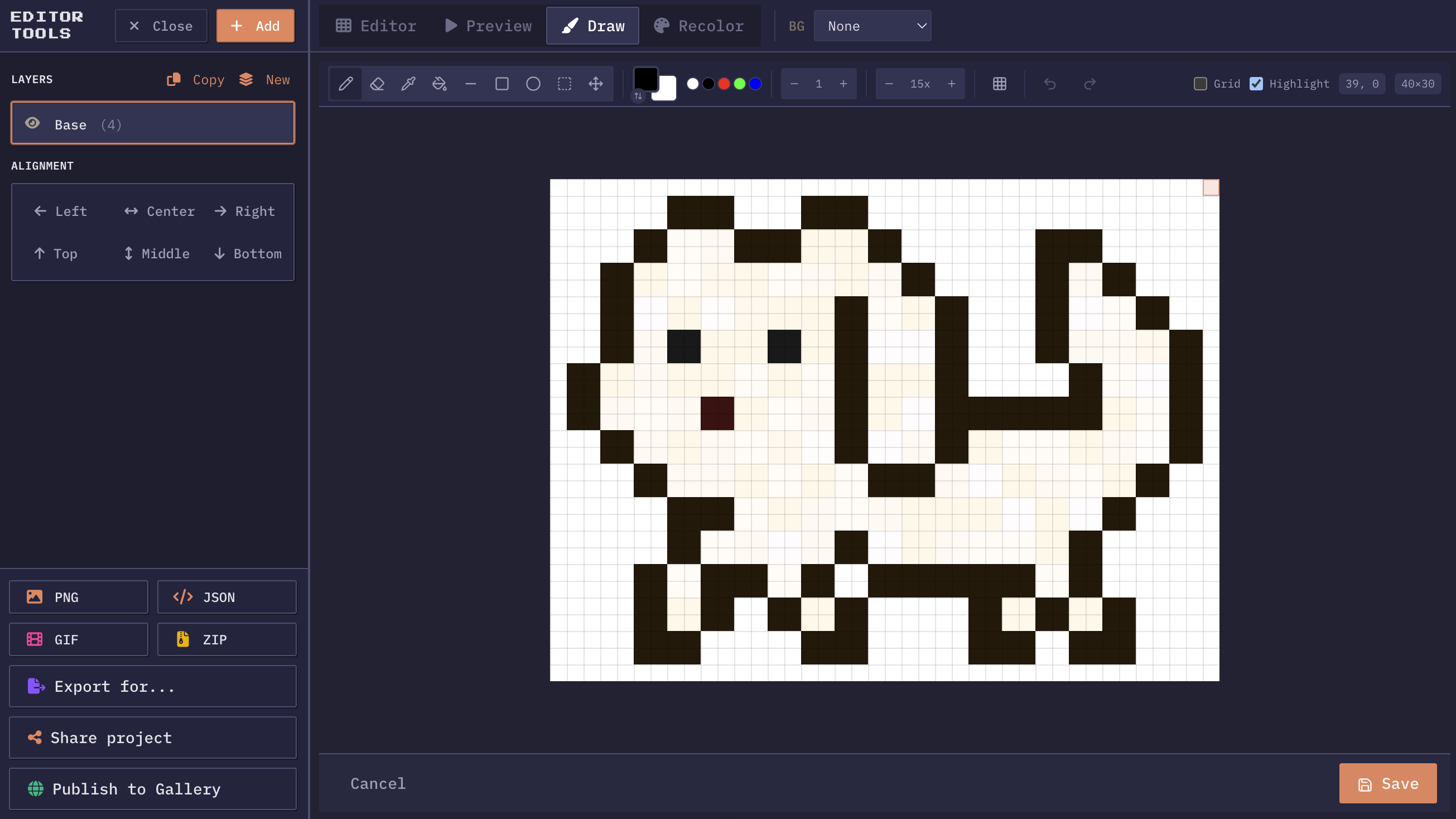Viewport: 1456px width, 819px height.
Task: Close the editor tools panel
Action: (161, 26)
